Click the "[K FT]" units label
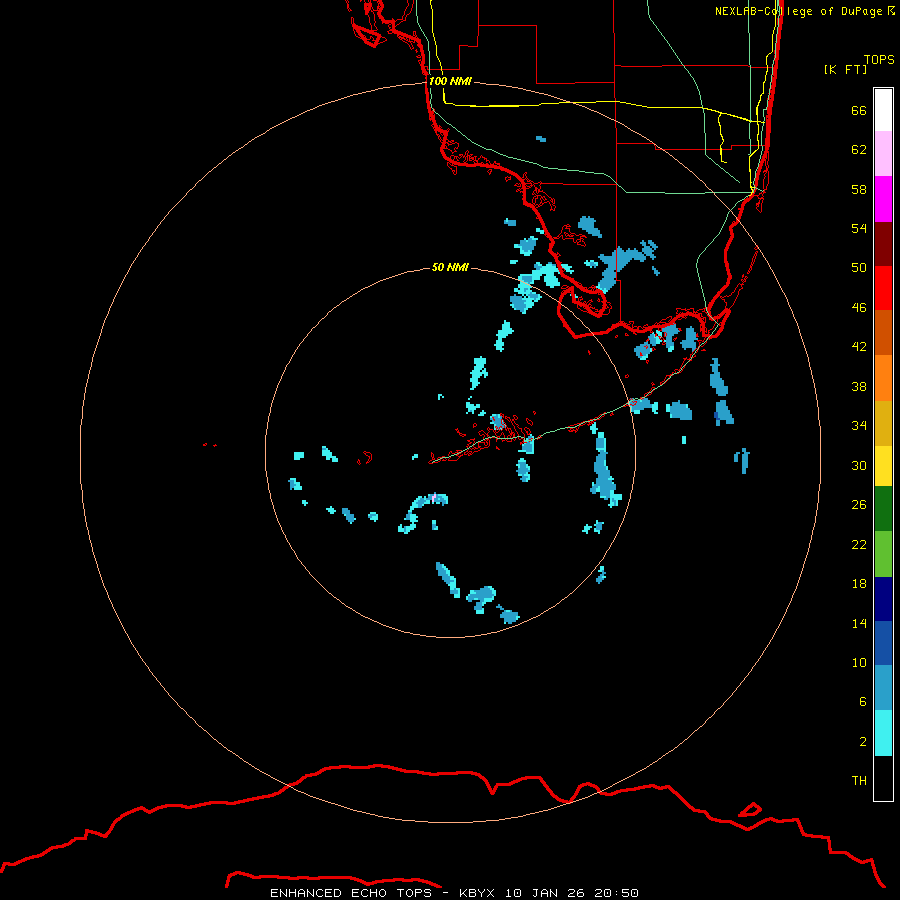 [x=845, y=70]
